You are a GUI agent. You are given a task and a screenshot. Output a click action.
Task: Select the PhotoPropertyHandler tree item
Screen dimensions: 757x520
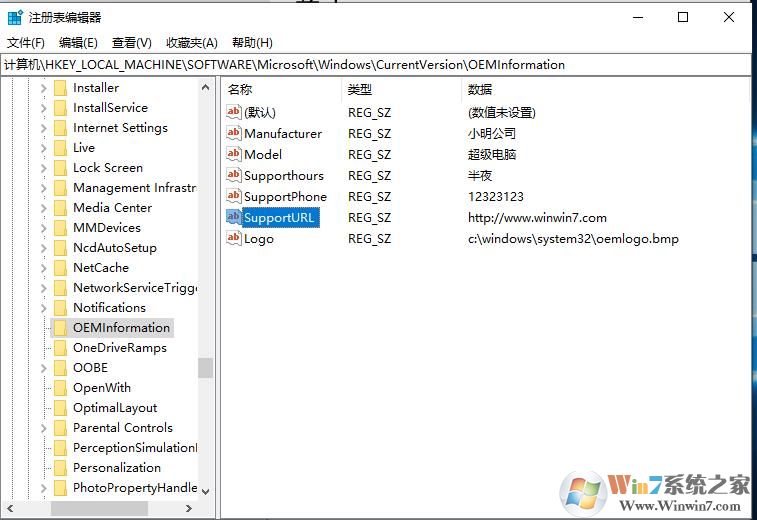(x=135, y=488)
